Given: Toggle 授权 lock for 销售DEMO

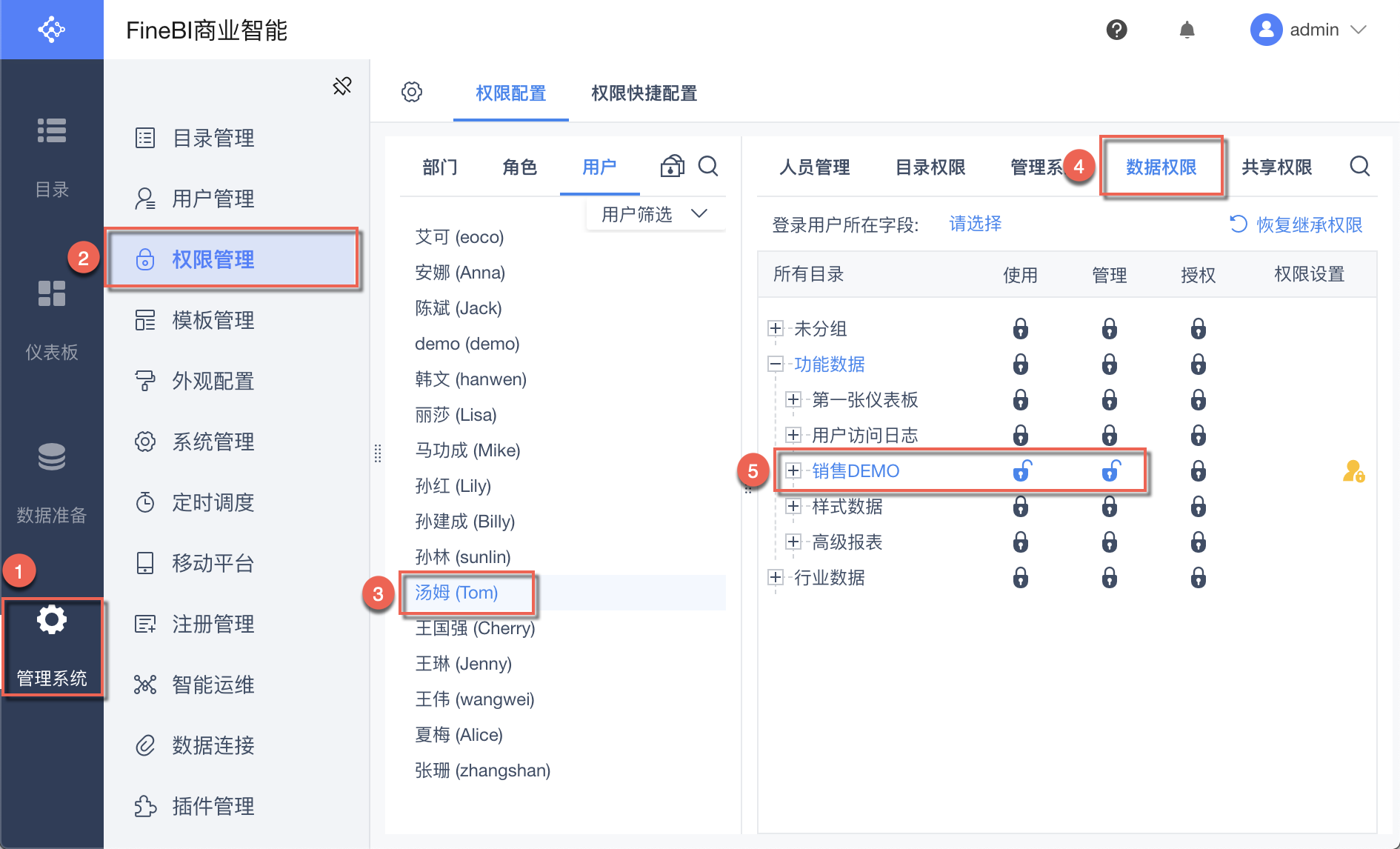Looking at the screenshot, I should pyautogui.click(x=1198, y=471).
